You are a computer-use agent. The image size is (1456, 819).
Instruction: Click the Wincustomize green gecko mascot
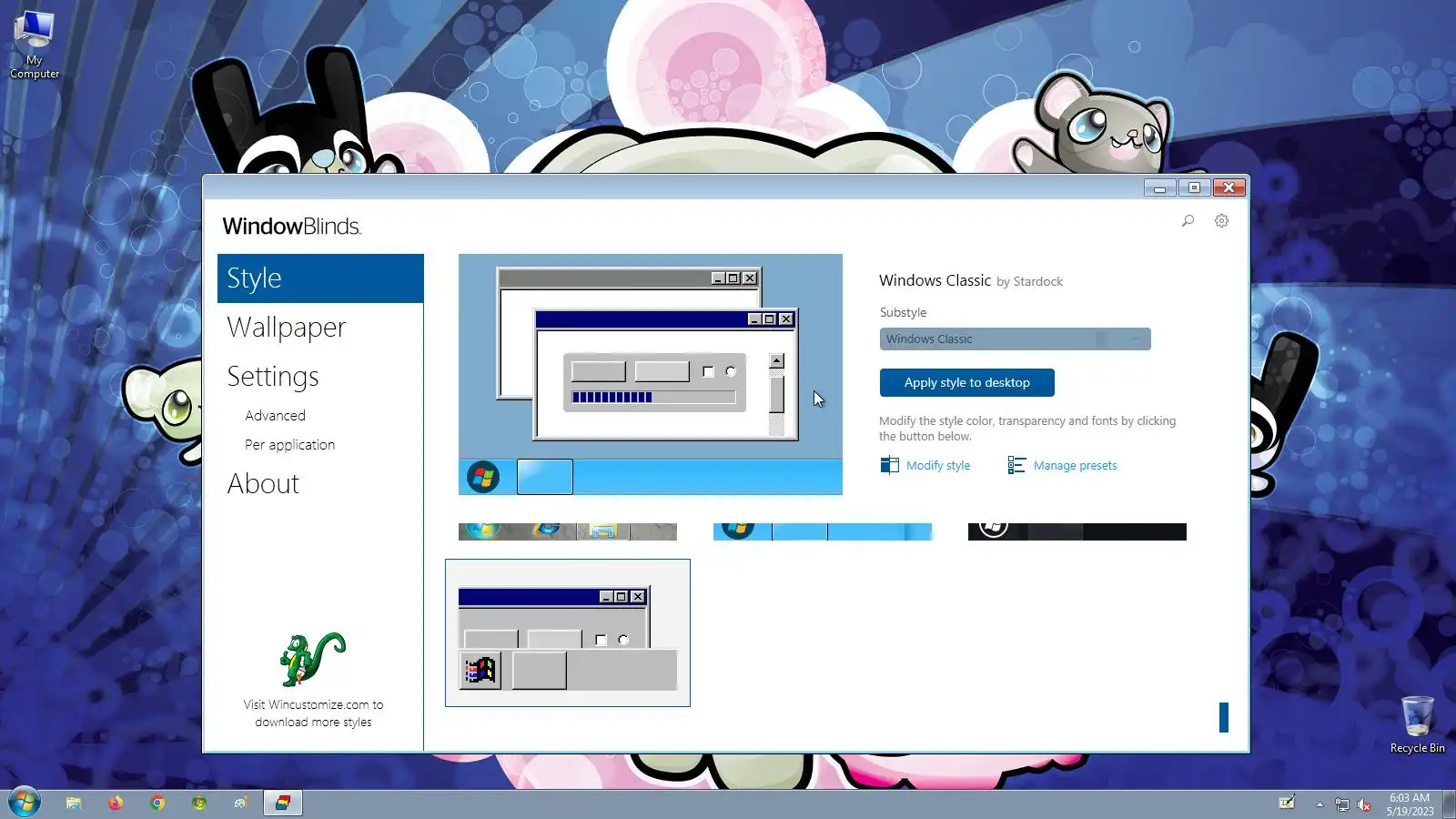(312, 659)
